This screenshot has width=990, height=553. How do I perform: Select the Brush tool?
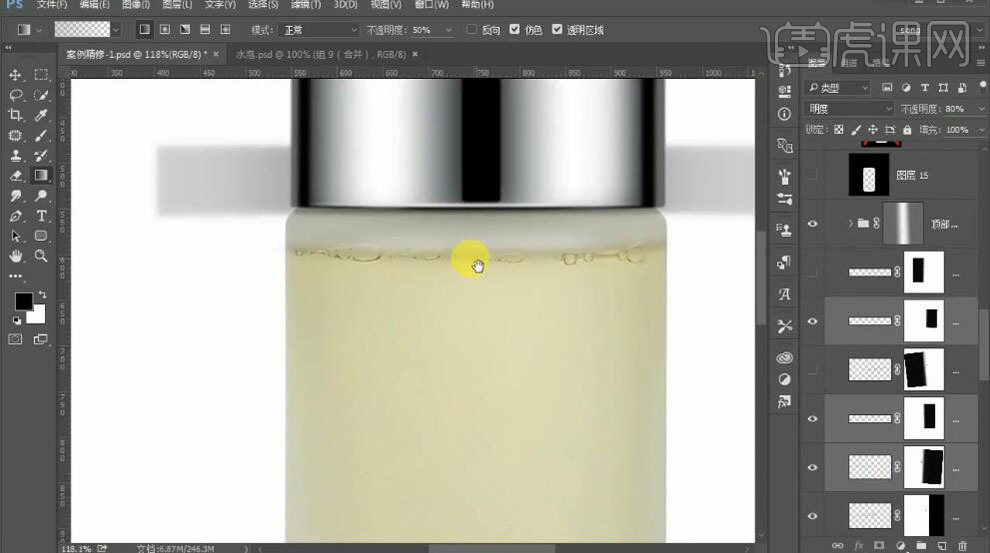click(x=41, y=136)
